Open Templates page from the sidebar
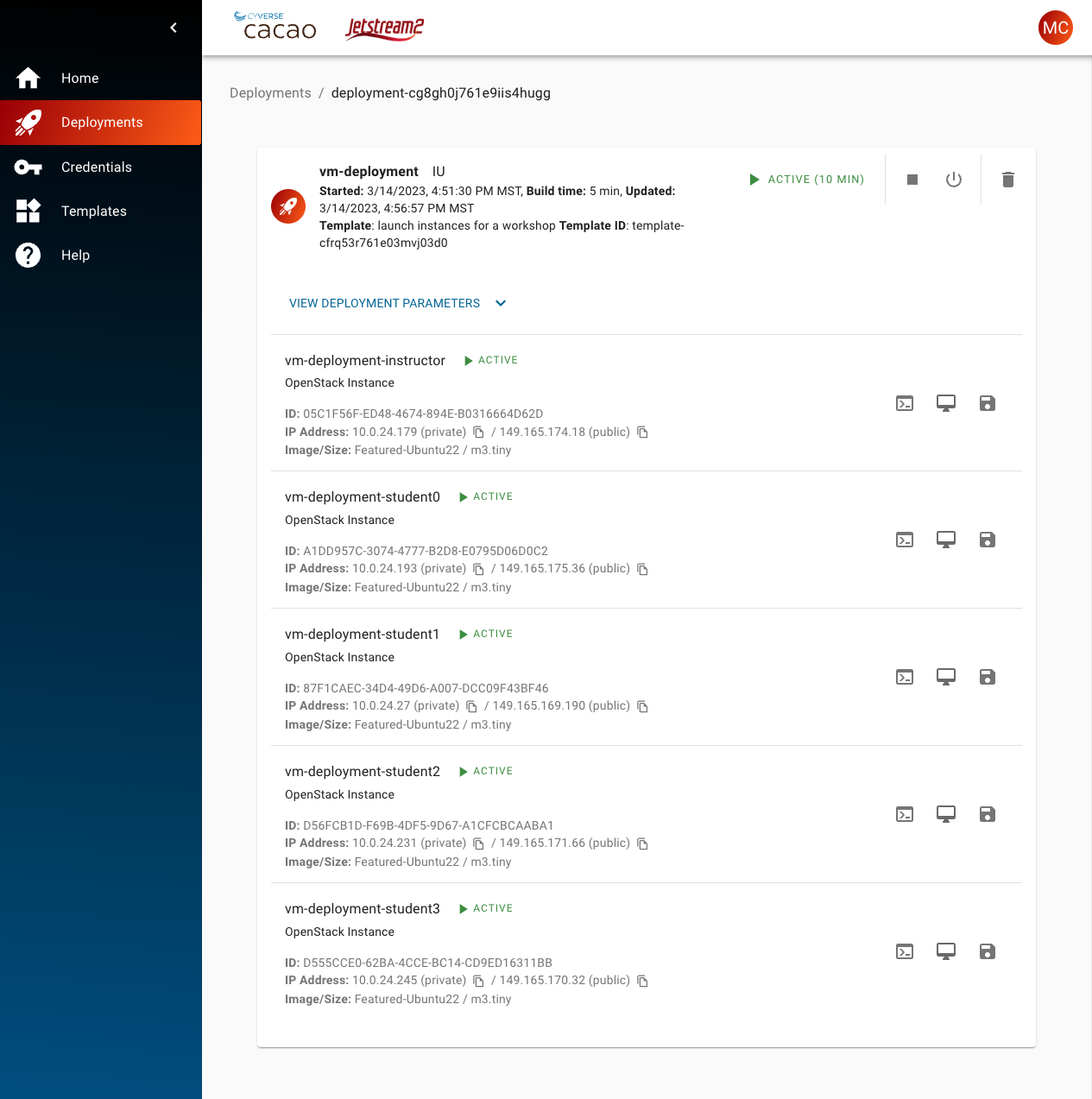1092x1099 pixels. [x=93, y=212]
